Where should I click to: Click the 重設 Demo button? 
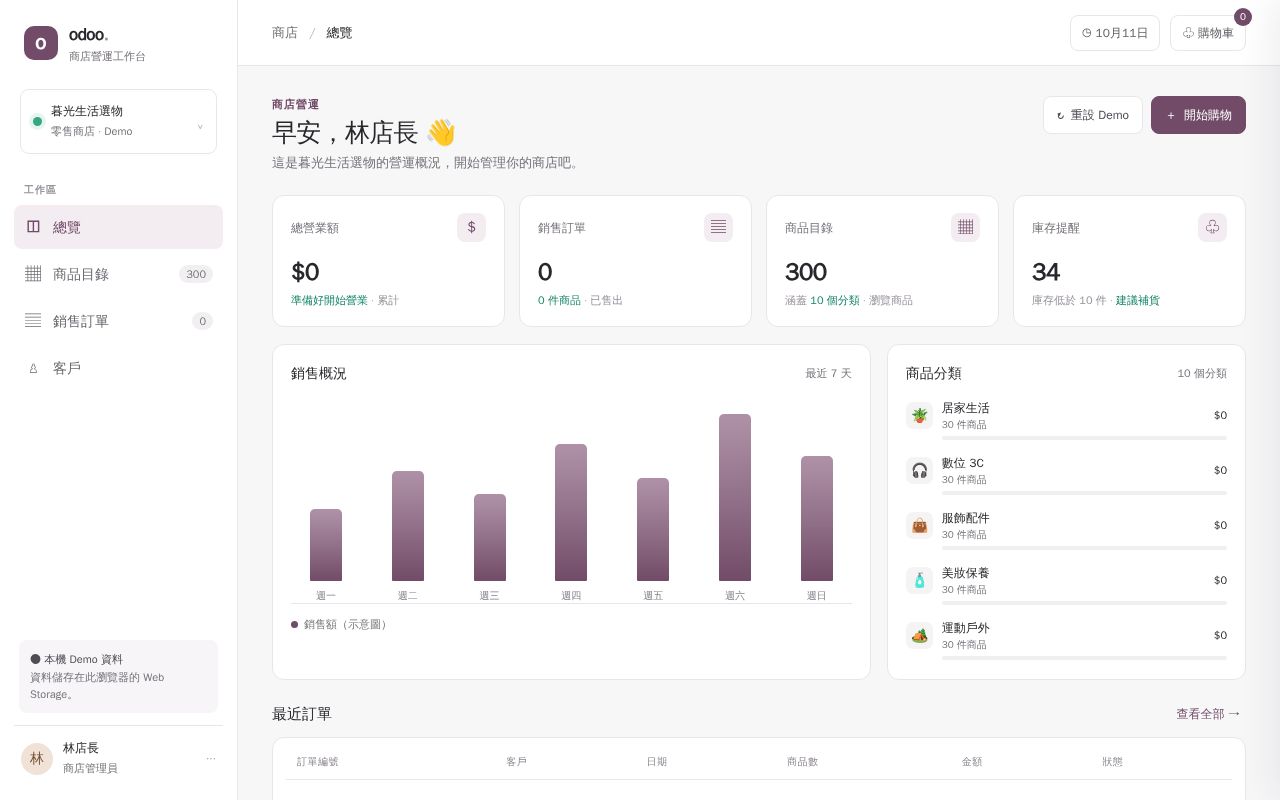(1093, 115)
